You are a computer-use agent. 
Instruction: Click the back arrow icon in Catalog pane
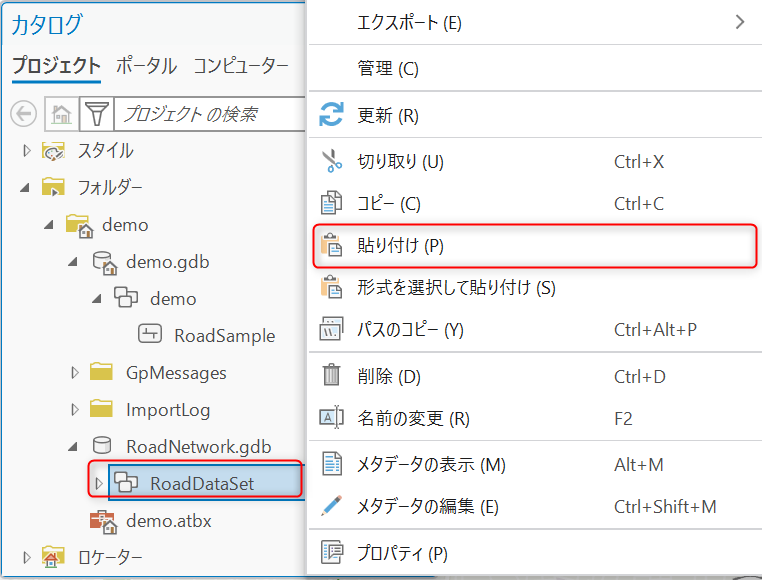23,114
